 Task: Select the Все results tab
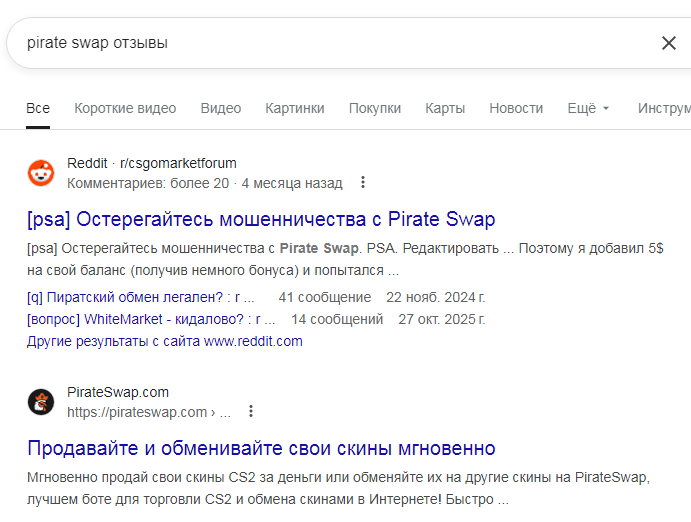pos(38,108)
